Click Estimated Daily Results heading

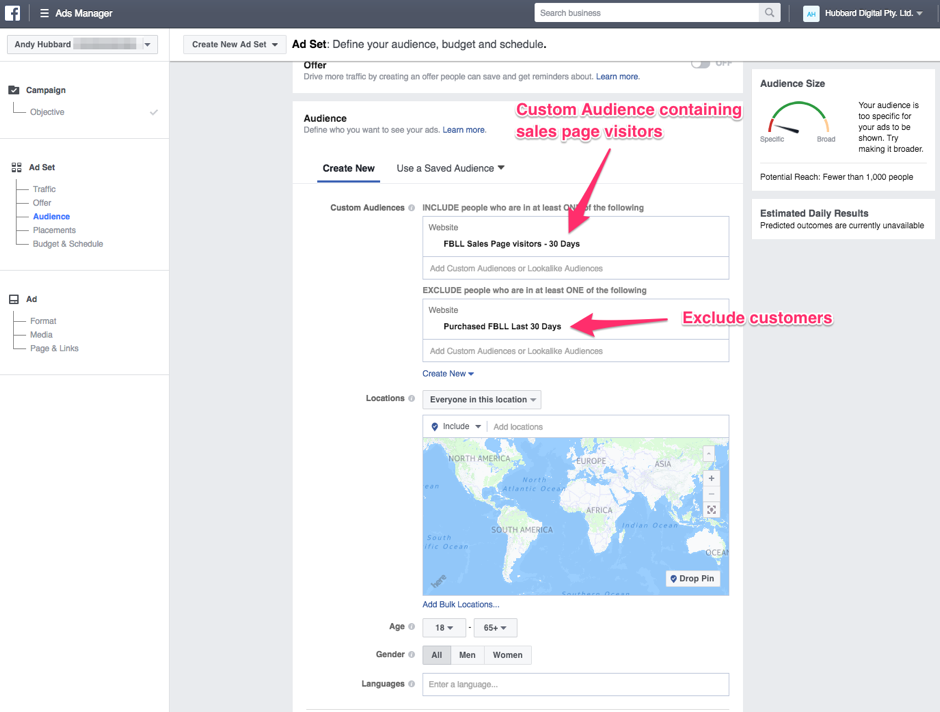(814, 213)
